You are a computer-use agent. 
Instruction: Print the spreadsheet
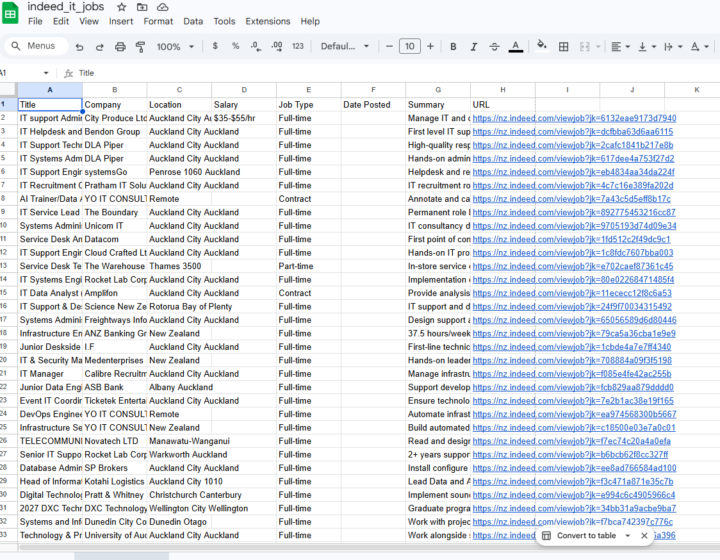[x=120, y=46]
